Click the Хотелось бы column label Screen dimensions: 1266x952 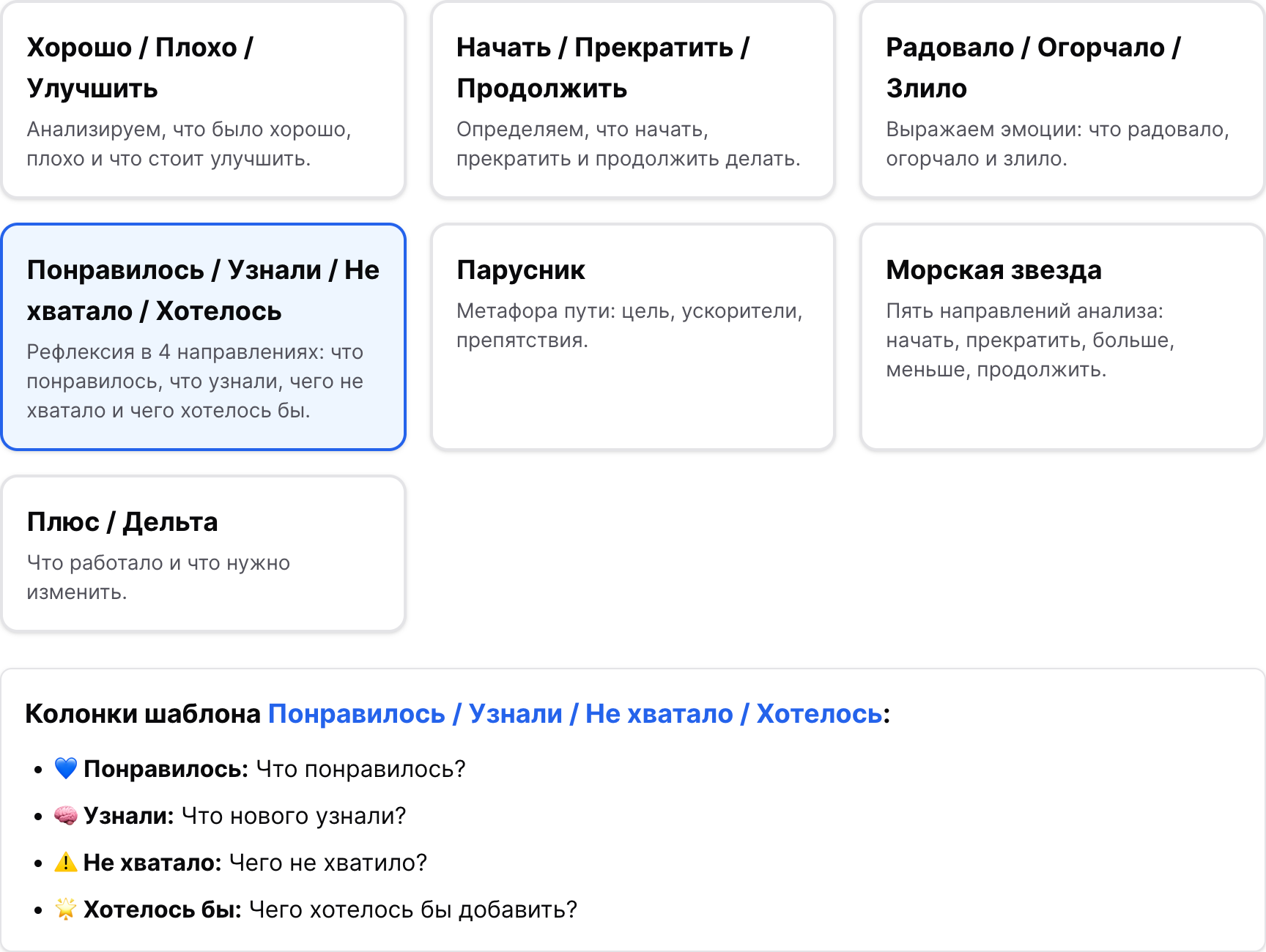[162, 910]
